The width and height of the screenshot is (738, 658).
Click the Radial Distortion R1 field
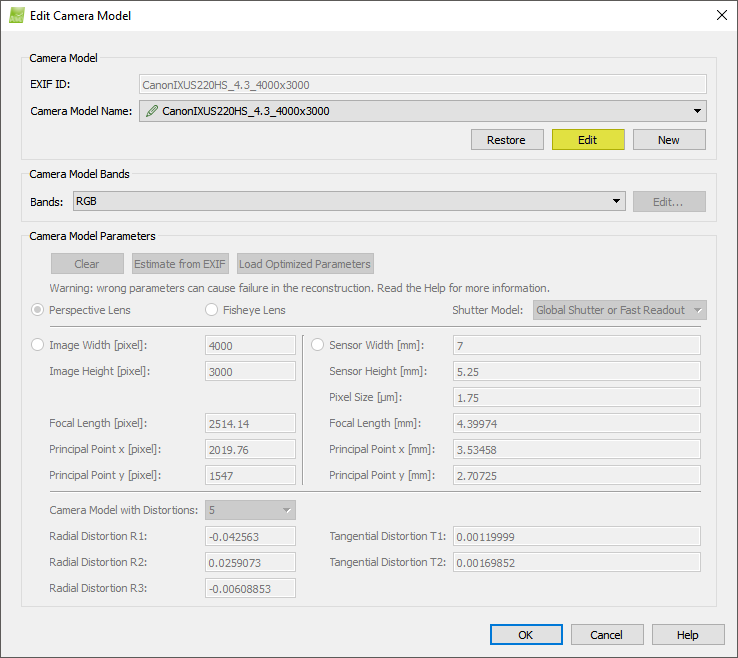tap(250, 537)
